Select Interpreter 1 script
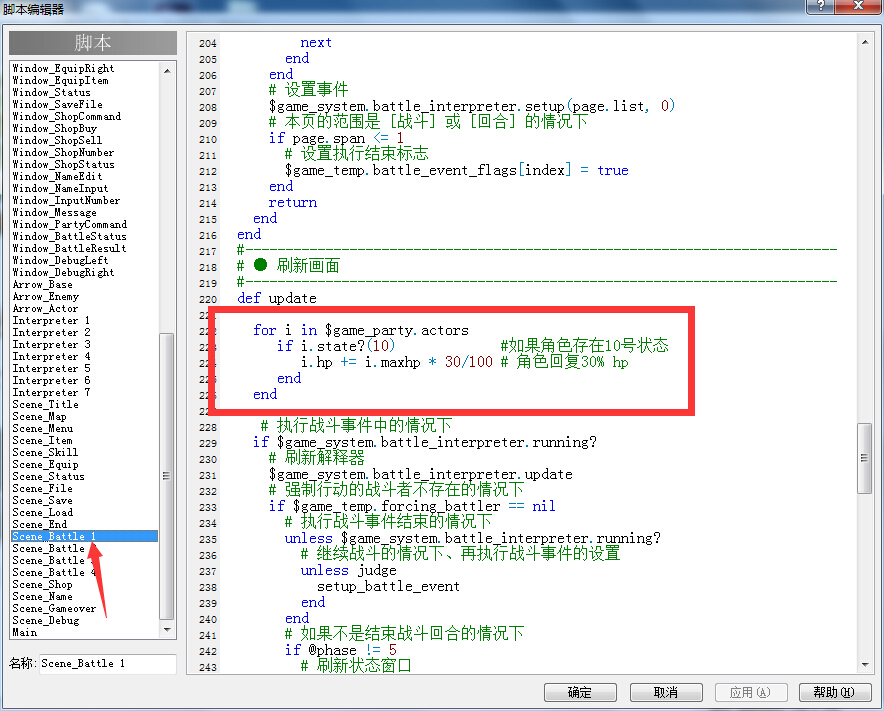Screen dimensions: 884x711 (x=51, y=320)
